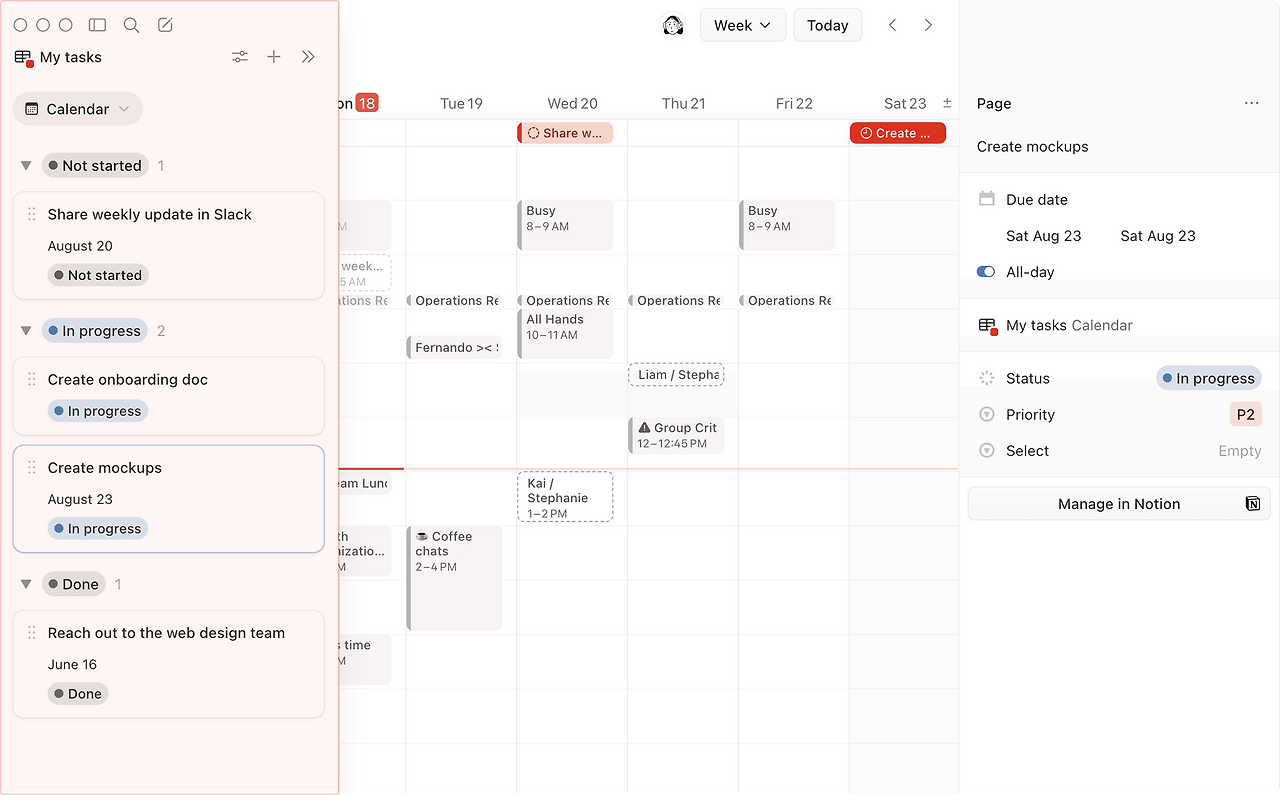1280x795 pixels.
Task: Click drag handle of Create mockups card
Action: 32,467
